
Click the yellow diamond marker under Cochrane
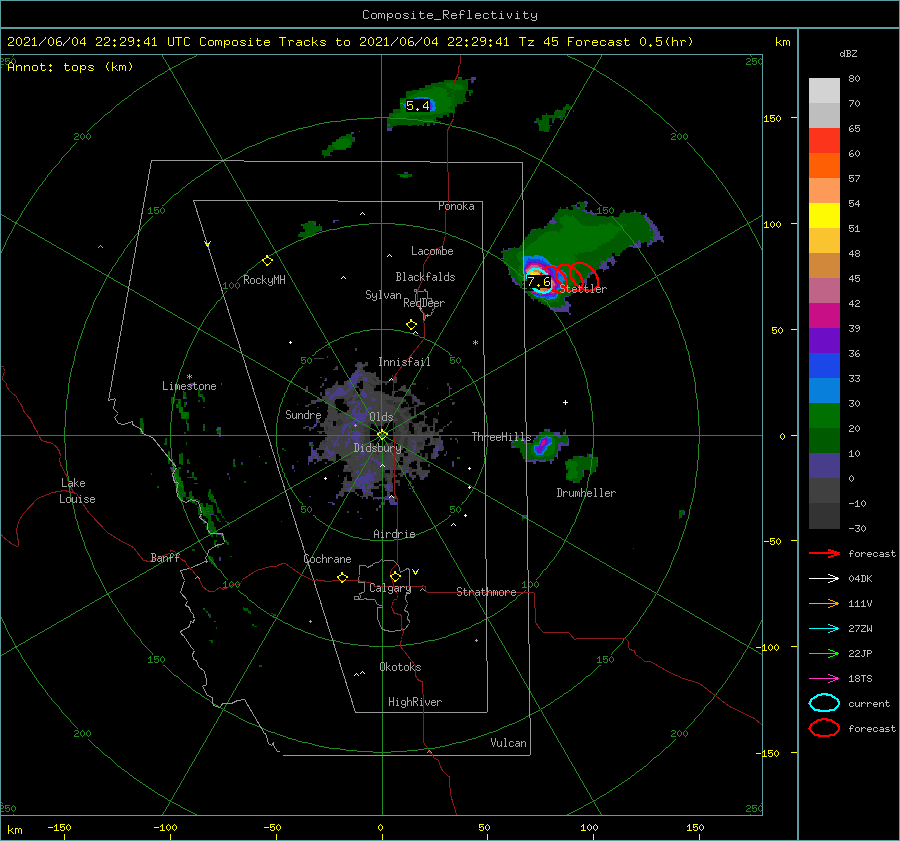tap(342, 578)
